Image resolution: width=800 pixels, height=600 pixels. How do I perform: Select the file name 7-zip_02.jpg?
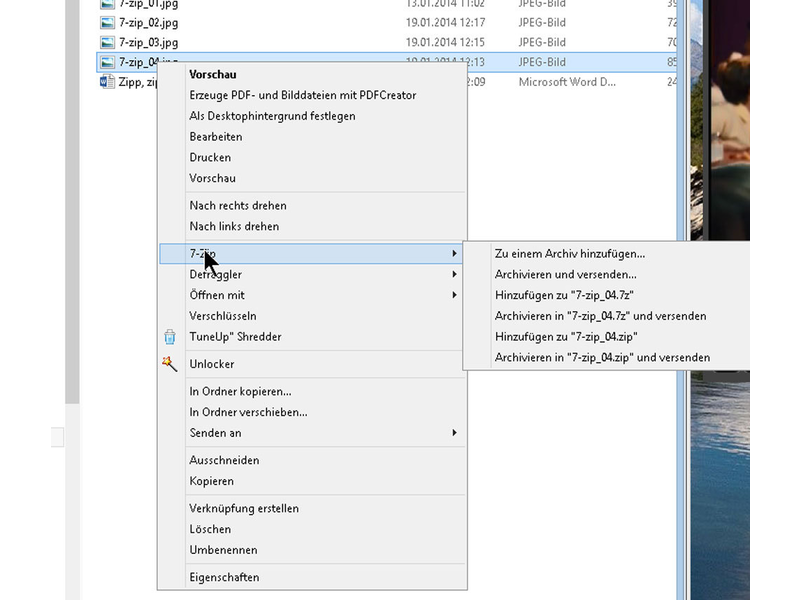coord(148,22)
